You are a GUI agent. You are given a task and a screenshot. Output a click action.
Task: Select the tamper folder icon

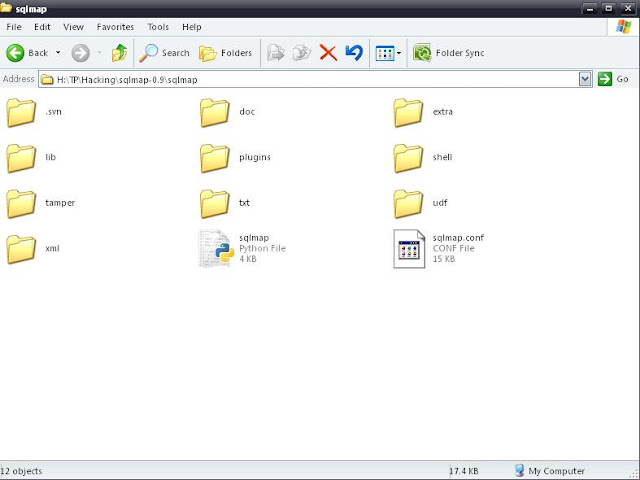pos(21,204)
